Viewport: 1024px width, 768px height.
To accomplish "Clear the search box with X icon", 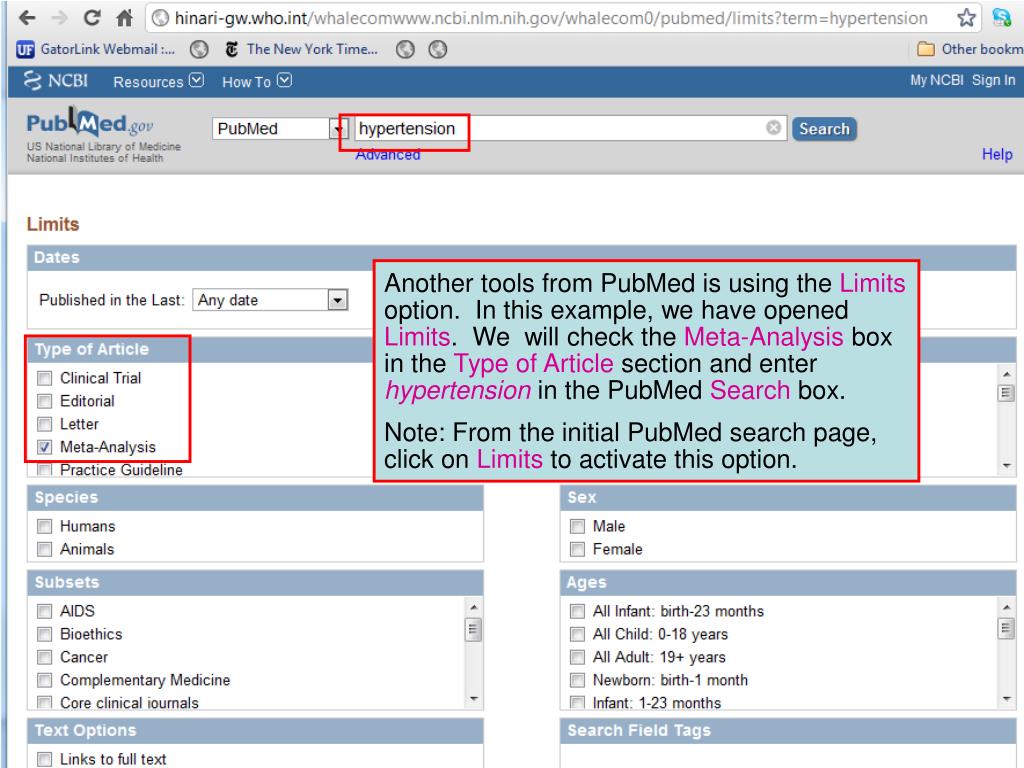I will click(x=773, y=129).
